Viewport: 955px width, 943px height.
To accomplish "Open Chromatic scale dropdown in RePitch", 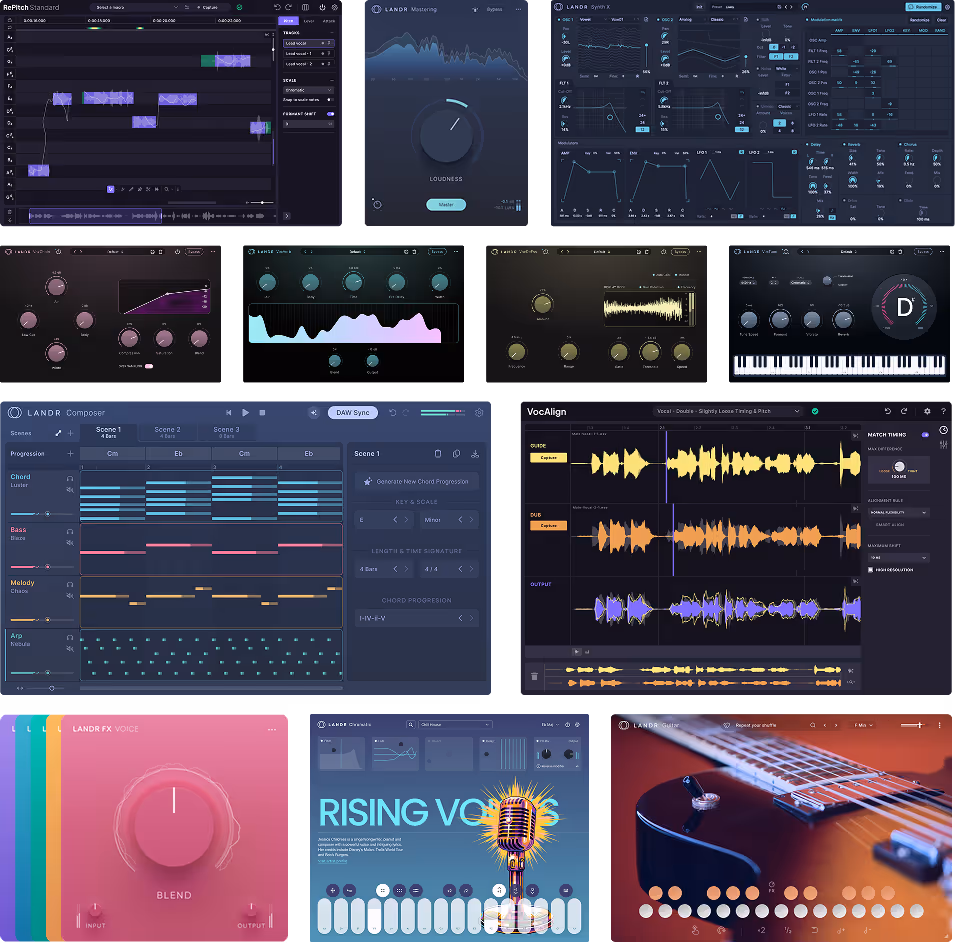I will click(x=308, y=90).
